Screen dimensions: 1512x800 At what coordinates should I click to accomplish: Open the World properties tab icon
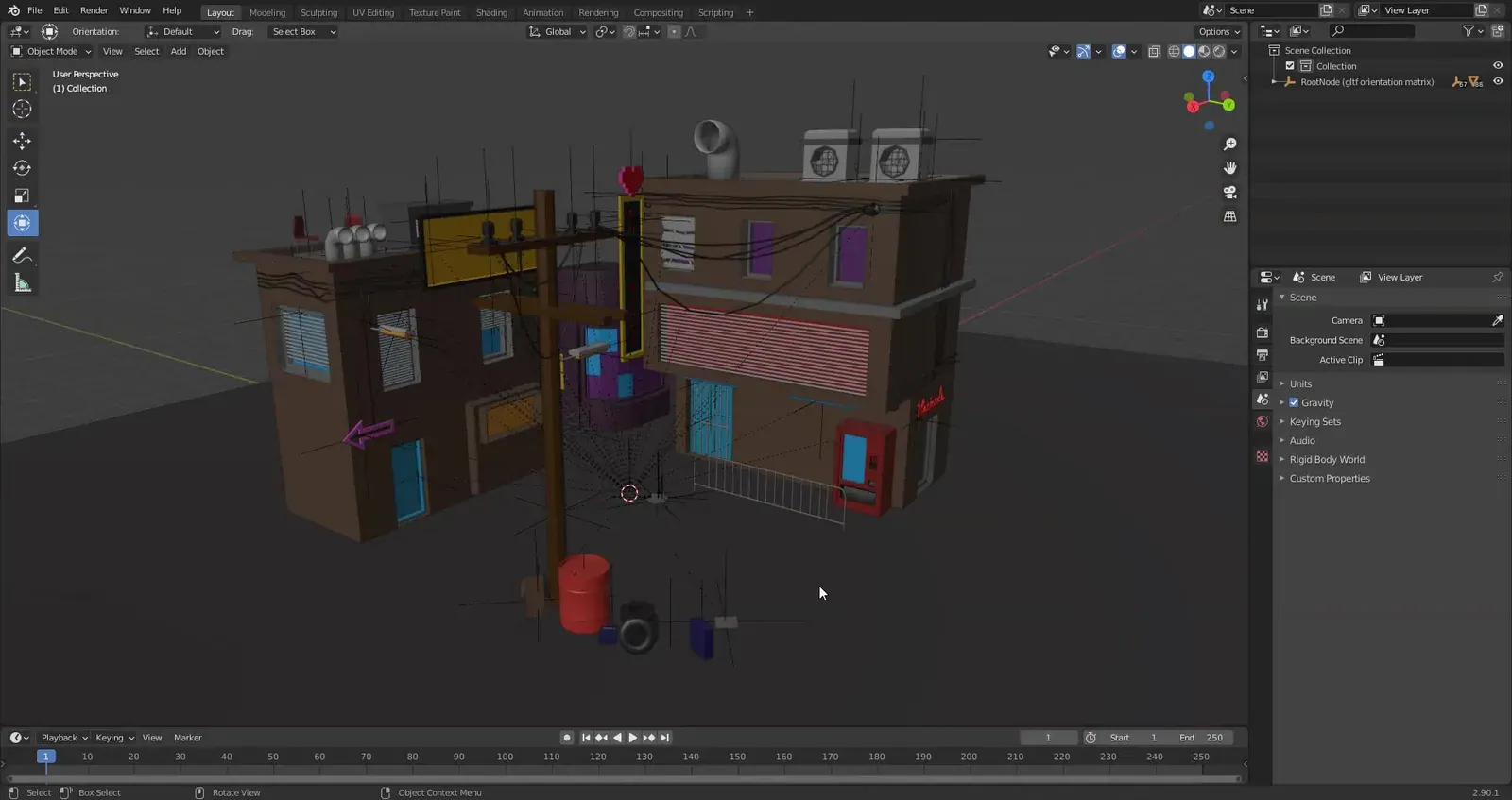coord(1263,421)
